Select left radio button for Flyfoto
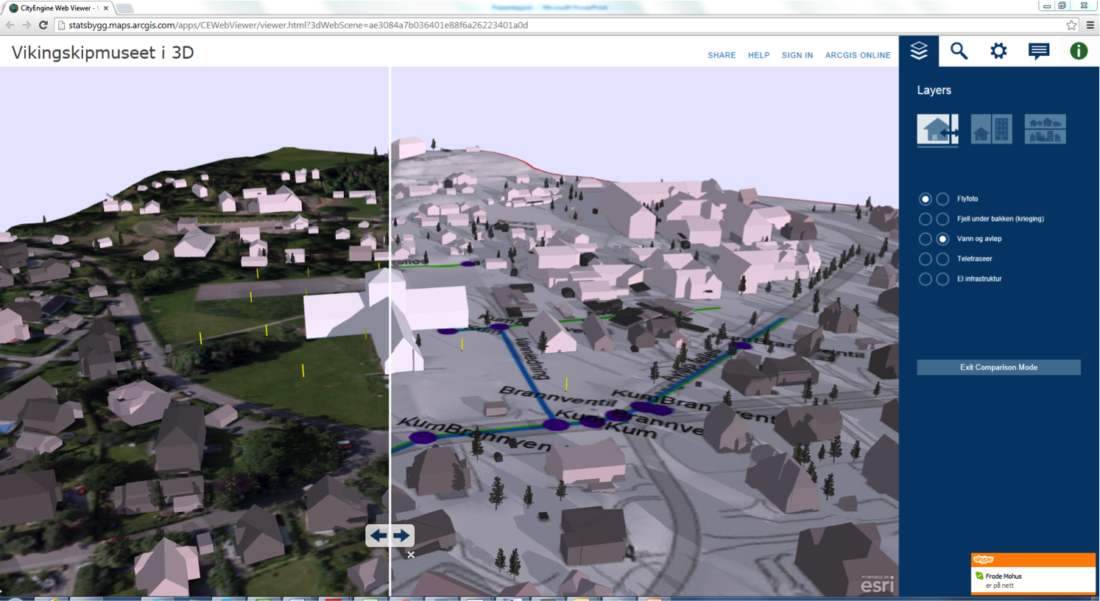Viewport: 1100px width, 601px height. click(x=926, y=199)
